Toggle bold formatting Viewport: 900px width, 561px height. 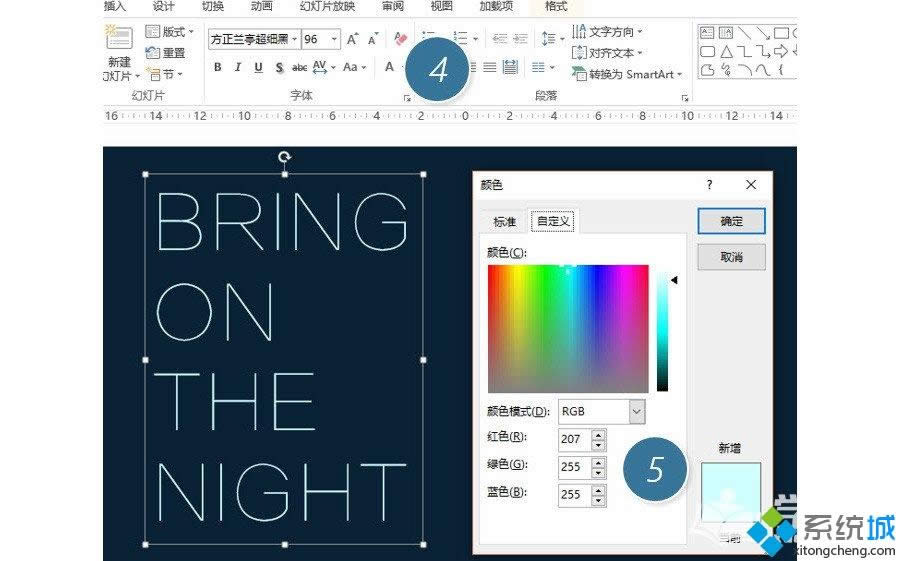click(218, 67)
